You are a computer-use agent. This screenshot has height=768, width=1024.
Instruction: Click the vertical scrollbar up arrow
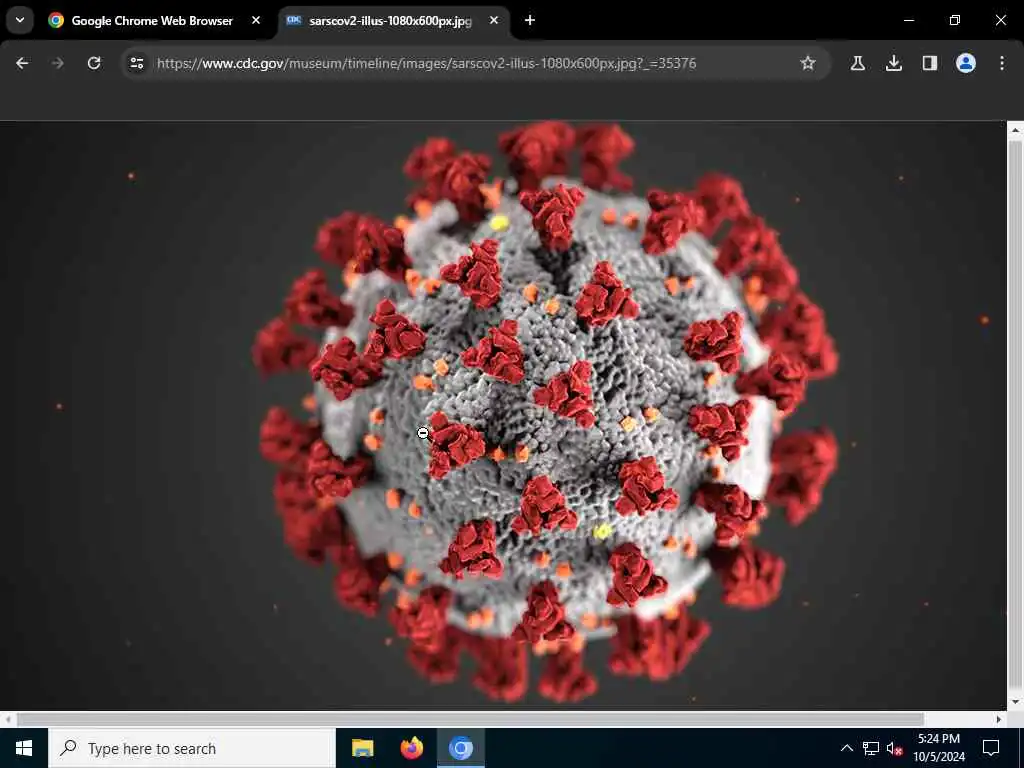(x=1015, y=130)
